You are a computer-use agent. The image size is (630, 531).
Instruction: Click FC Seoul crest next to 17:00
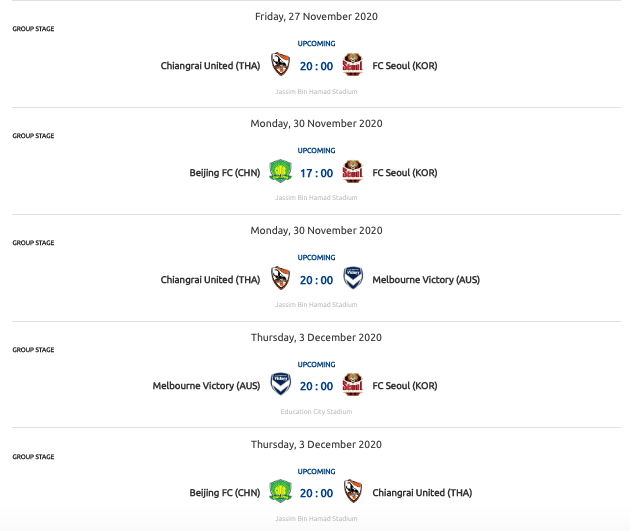(x=352, y=172)
